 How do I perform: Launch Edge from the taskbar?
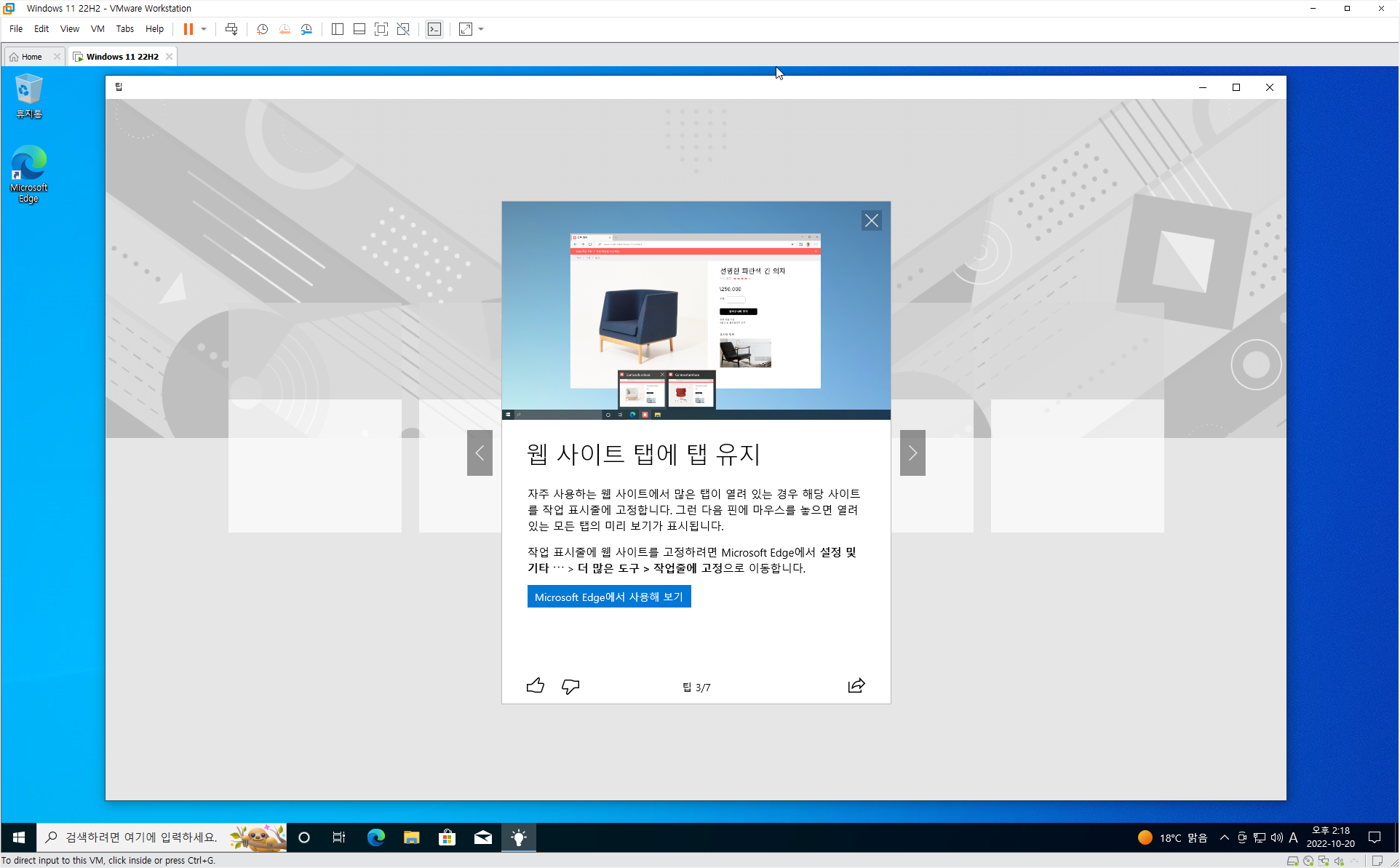click(x=375, y=837)
